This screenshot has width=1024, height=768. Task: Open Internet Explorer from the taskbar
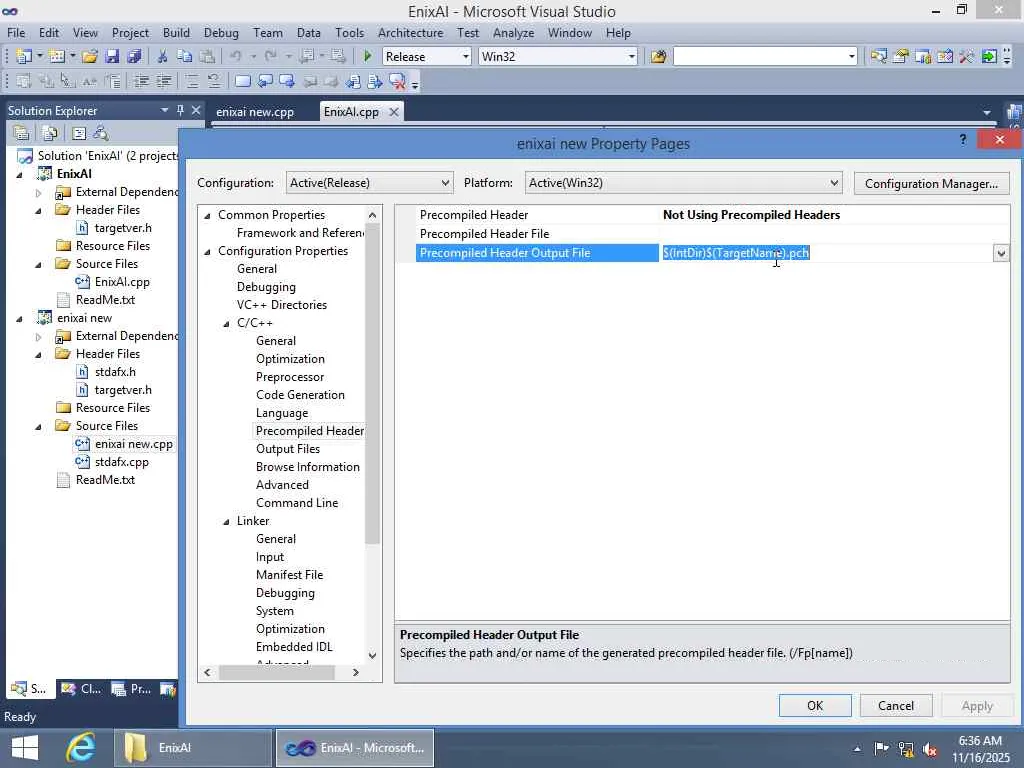[x=81, y=748]
